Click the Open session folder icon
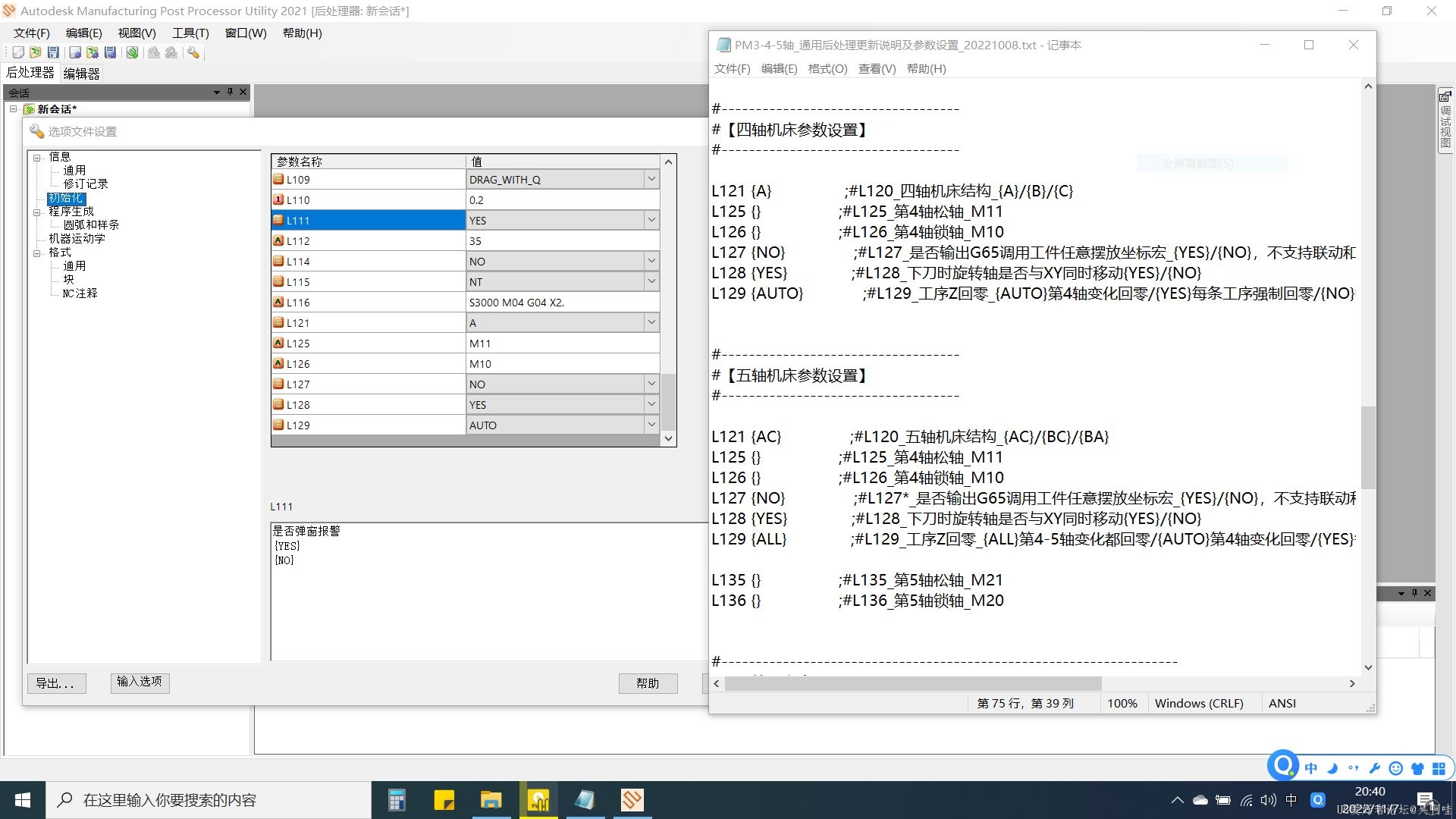Screen dimensions: 1456x819 click(36, 52)
